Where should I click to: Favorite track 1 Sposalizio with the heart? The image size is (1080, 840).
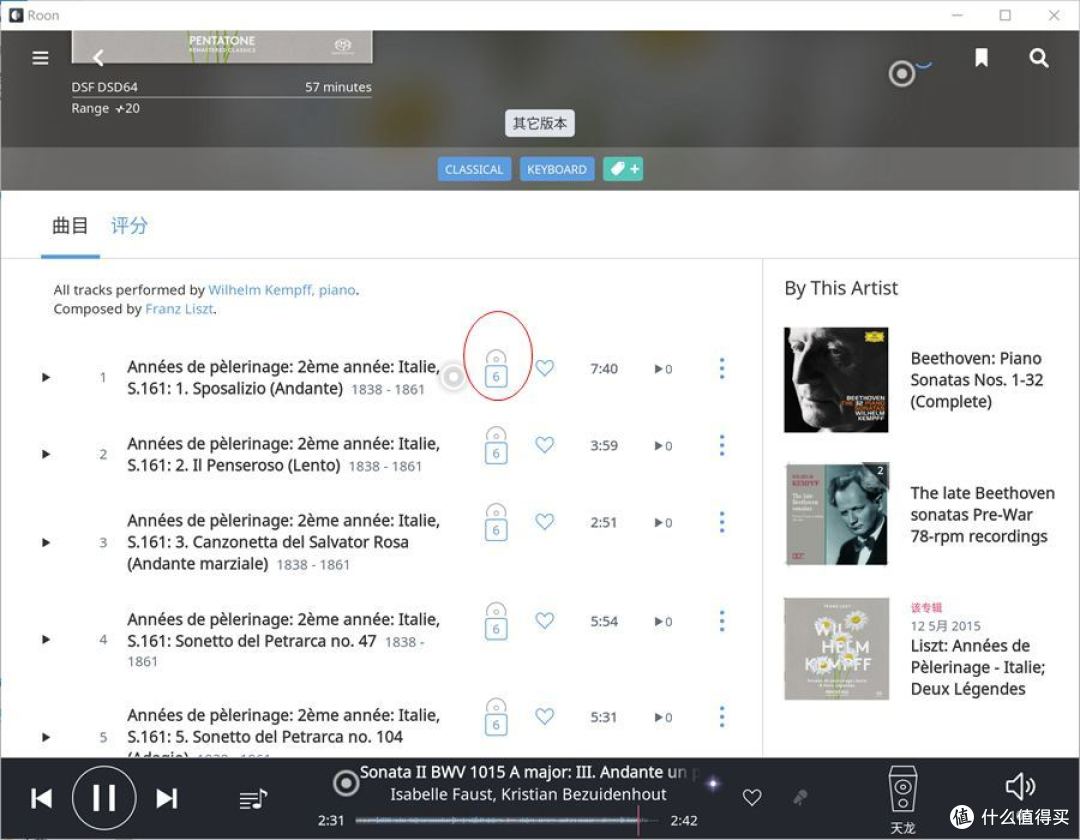tap(545, 368)
